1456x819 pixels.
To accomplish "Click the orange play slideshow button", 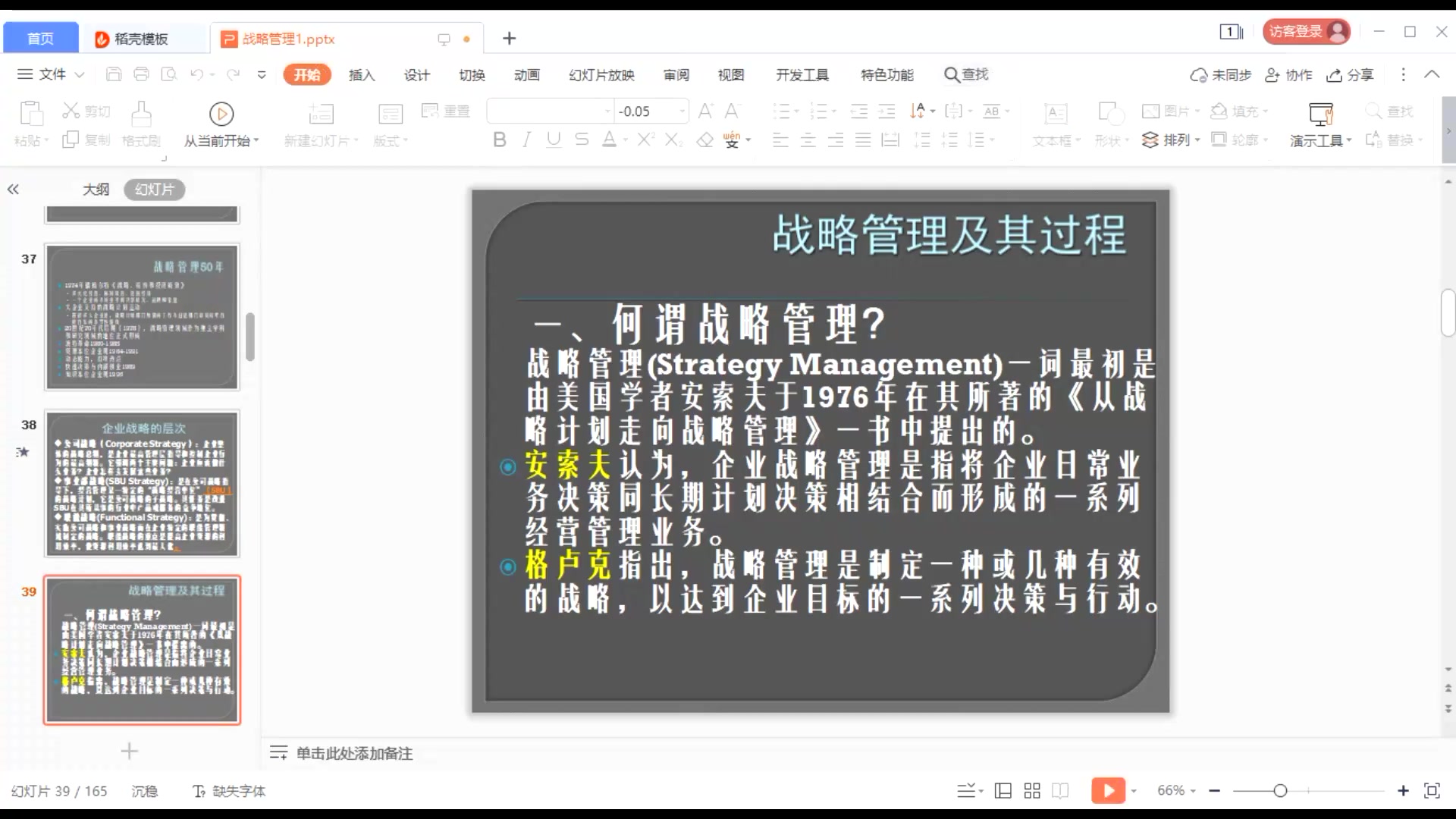I will 1108,790.
